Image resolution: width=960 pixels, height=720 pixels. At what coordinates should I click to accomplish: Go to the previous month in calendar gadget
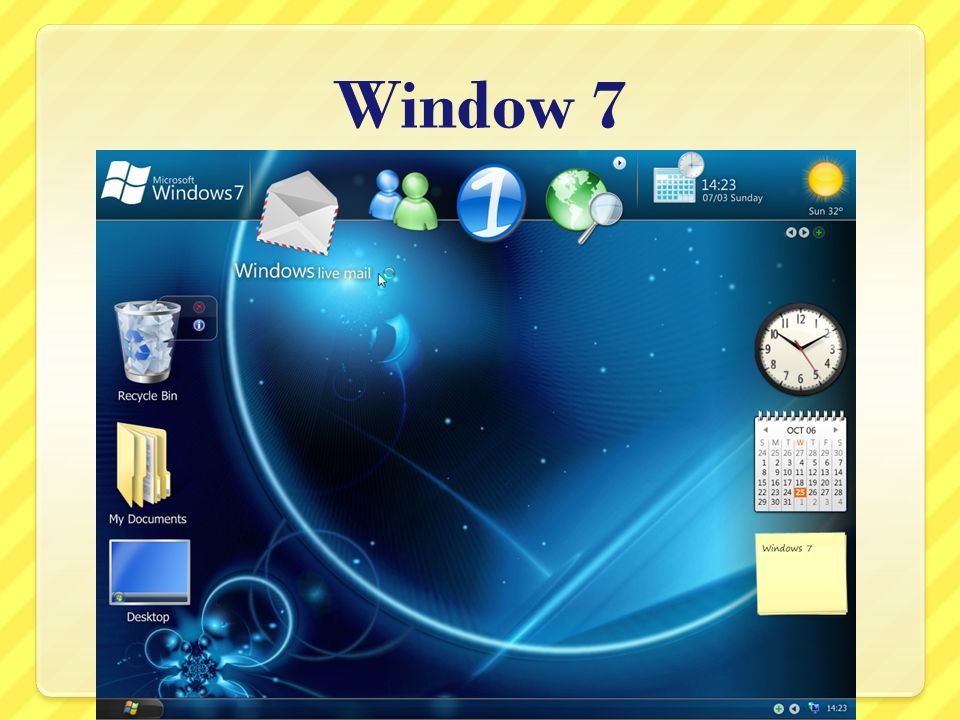coord(765,430)
